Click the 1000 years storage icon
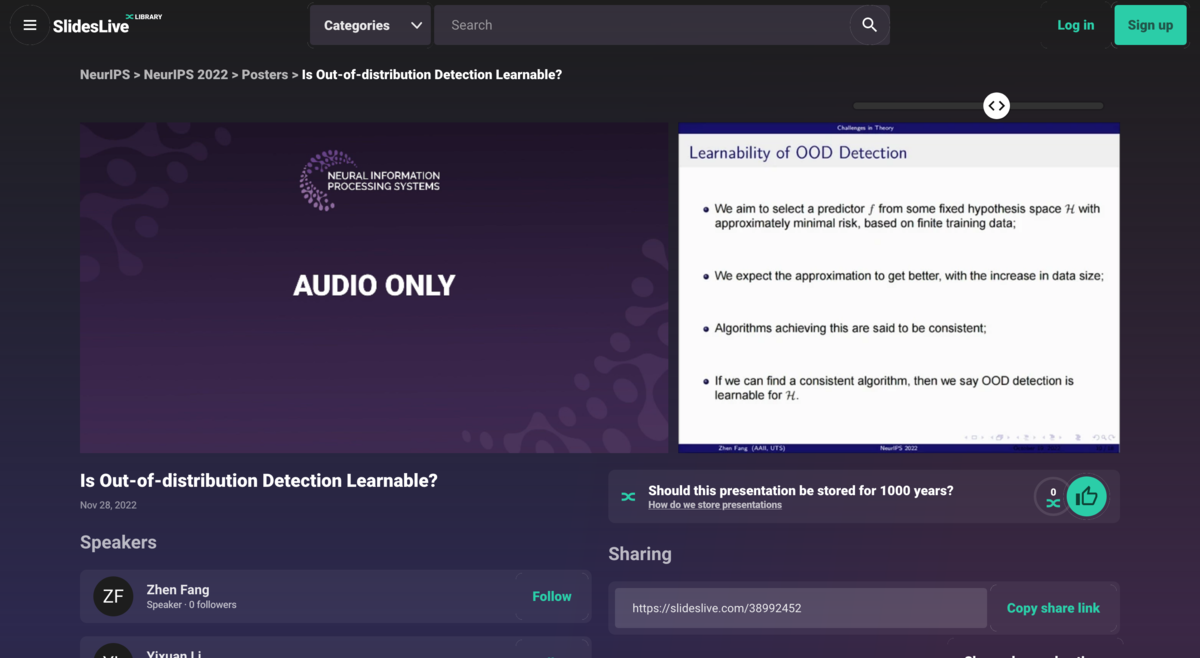Viewport: 1200px width, 658px height. pyautogui.click(x=628, y=496)
